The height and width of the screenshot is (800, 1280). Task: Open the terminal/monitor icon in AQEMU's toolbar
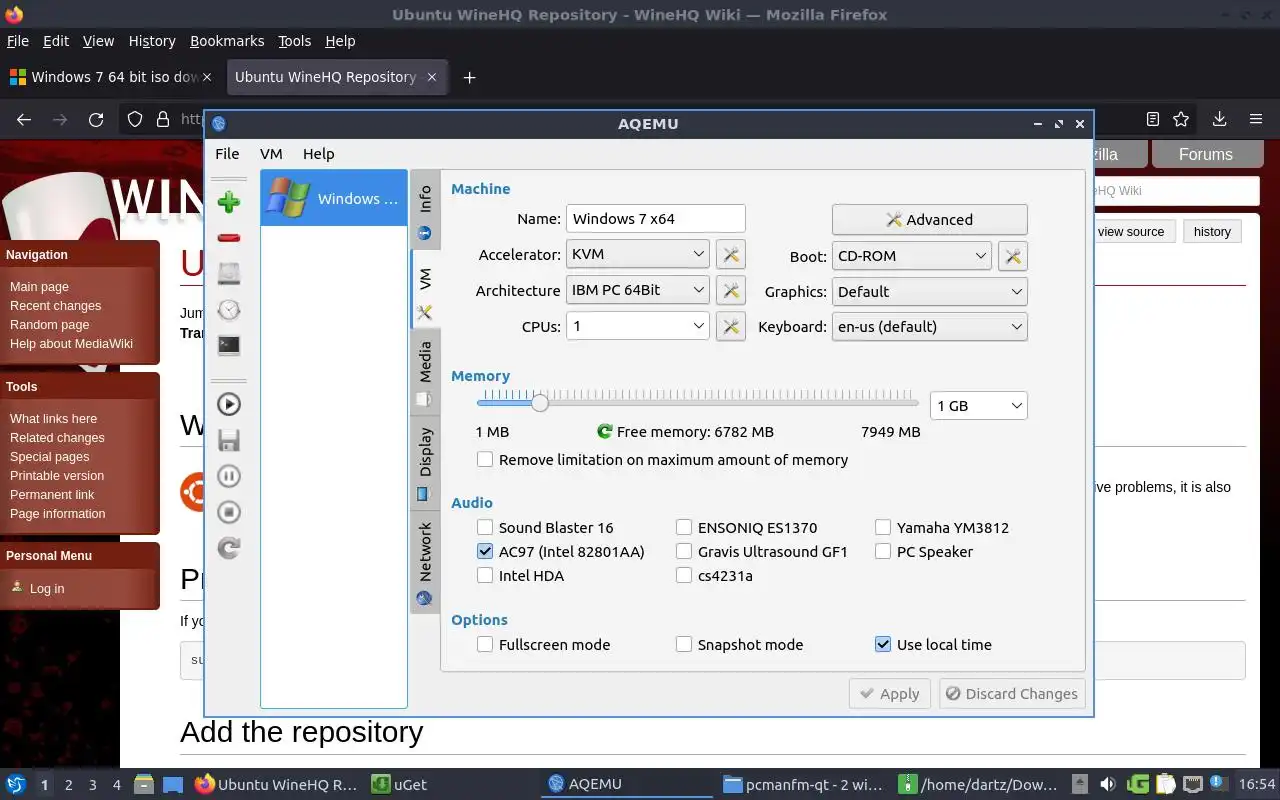click(x=229, y=346)
